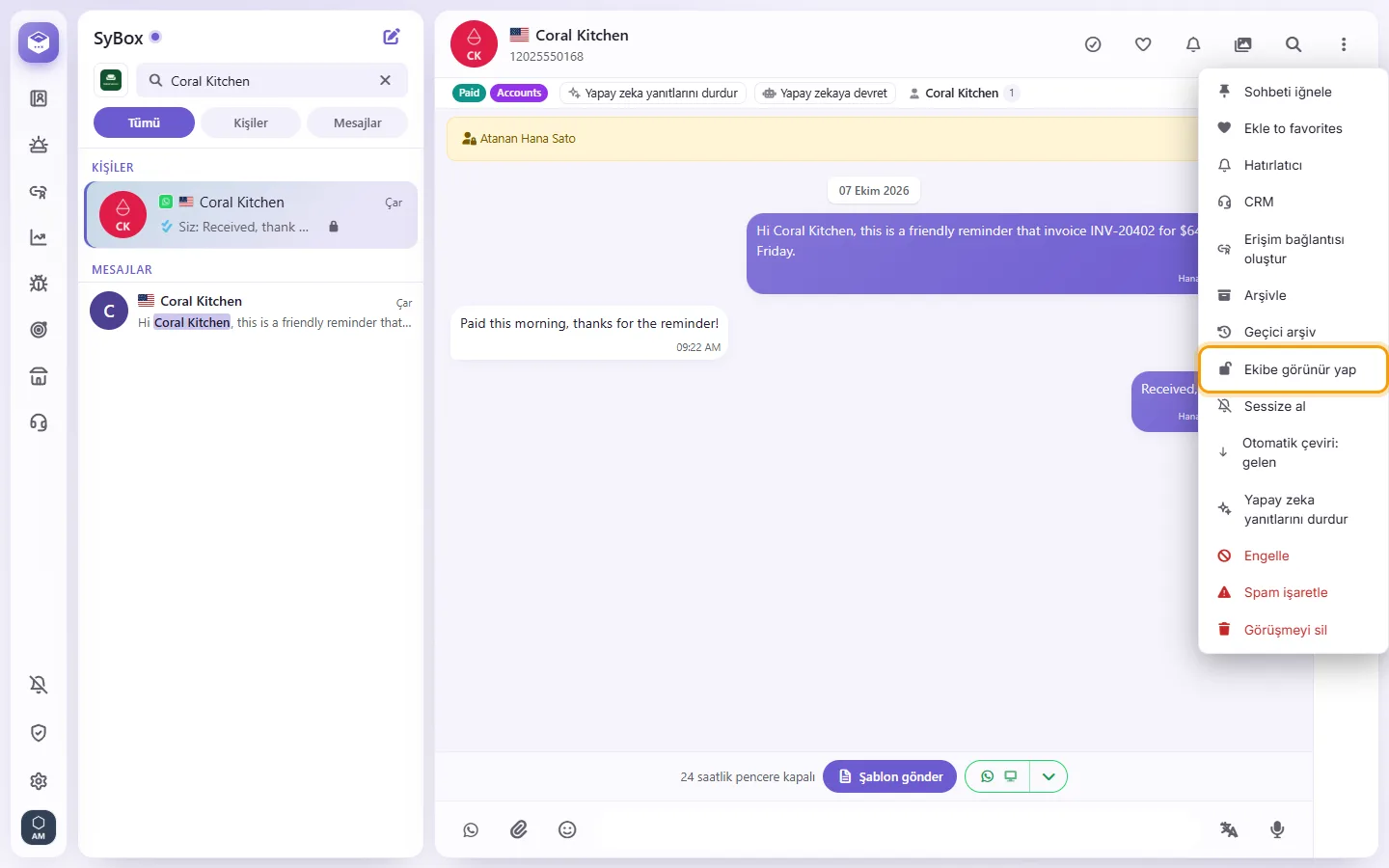Open CRM from the context menu

tap(1293, 202)
